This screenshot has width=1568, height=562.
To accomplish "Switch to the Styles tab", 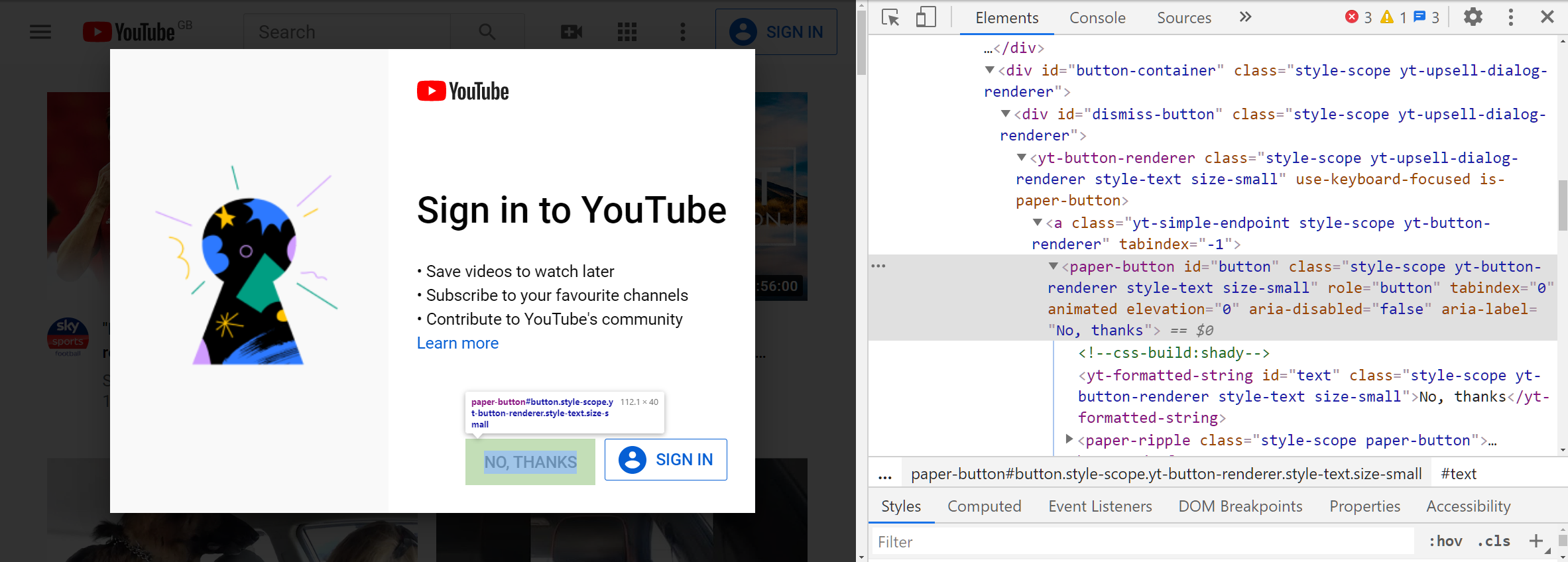I will point(901,506).
